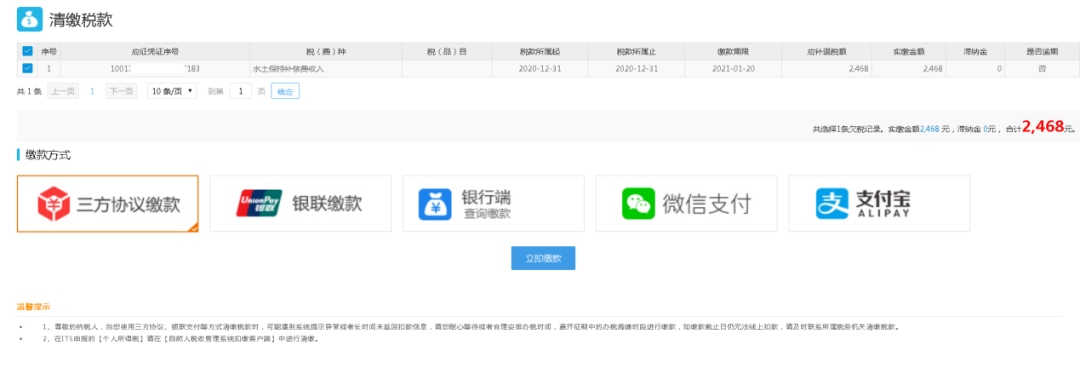Screen dimensions: 1080x374
Task: Choose the UnionPay 银联缴款 option
Action: coord(300,204)
